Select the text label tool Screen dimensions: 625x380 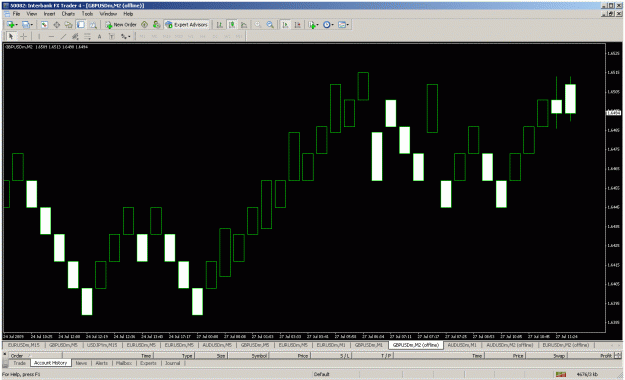click(112, 37)
